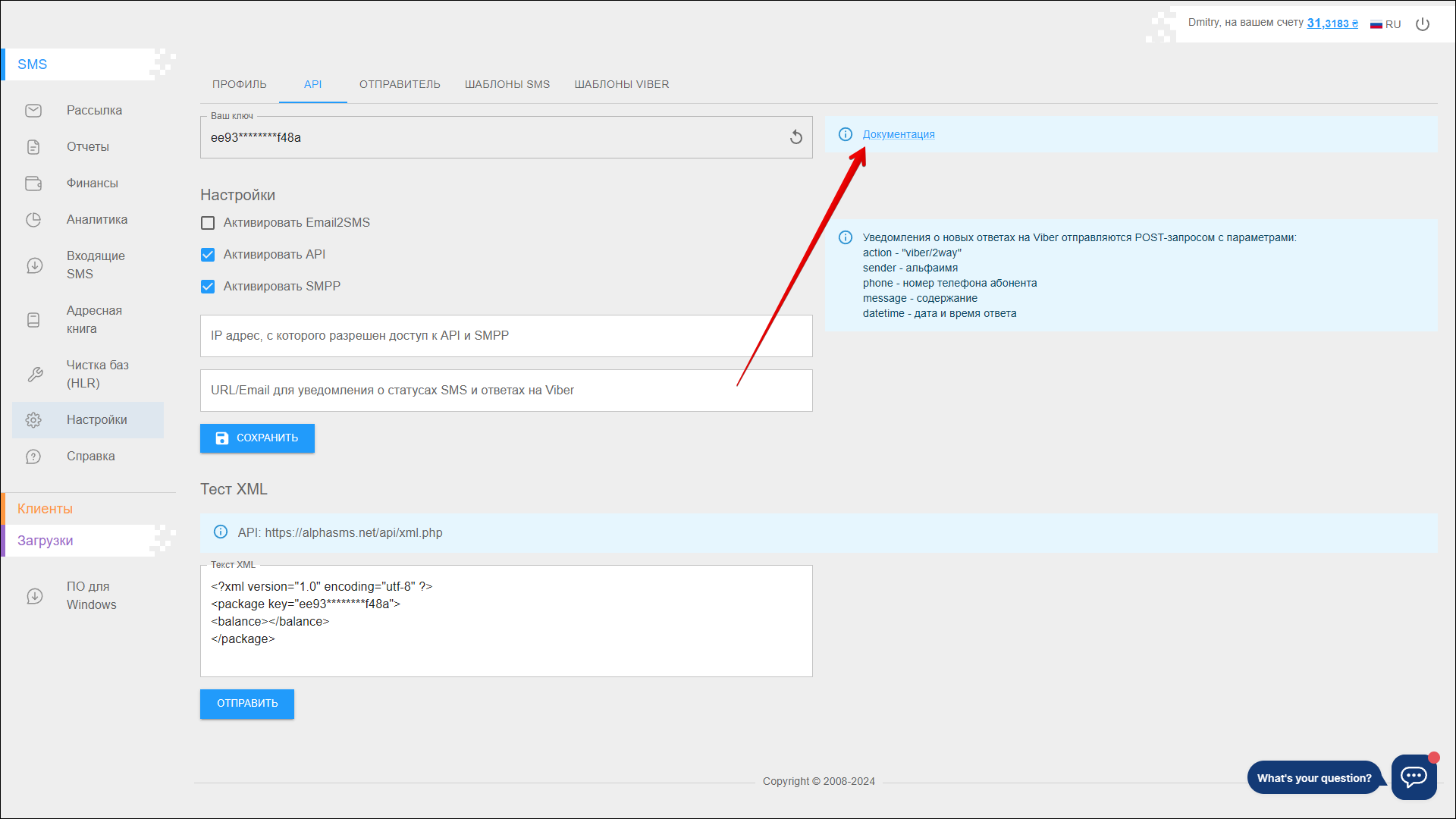This screenshot has width=1456, height=819.
Task: Click the СОХРАНИТЬ button
Action: coord(257,438)
